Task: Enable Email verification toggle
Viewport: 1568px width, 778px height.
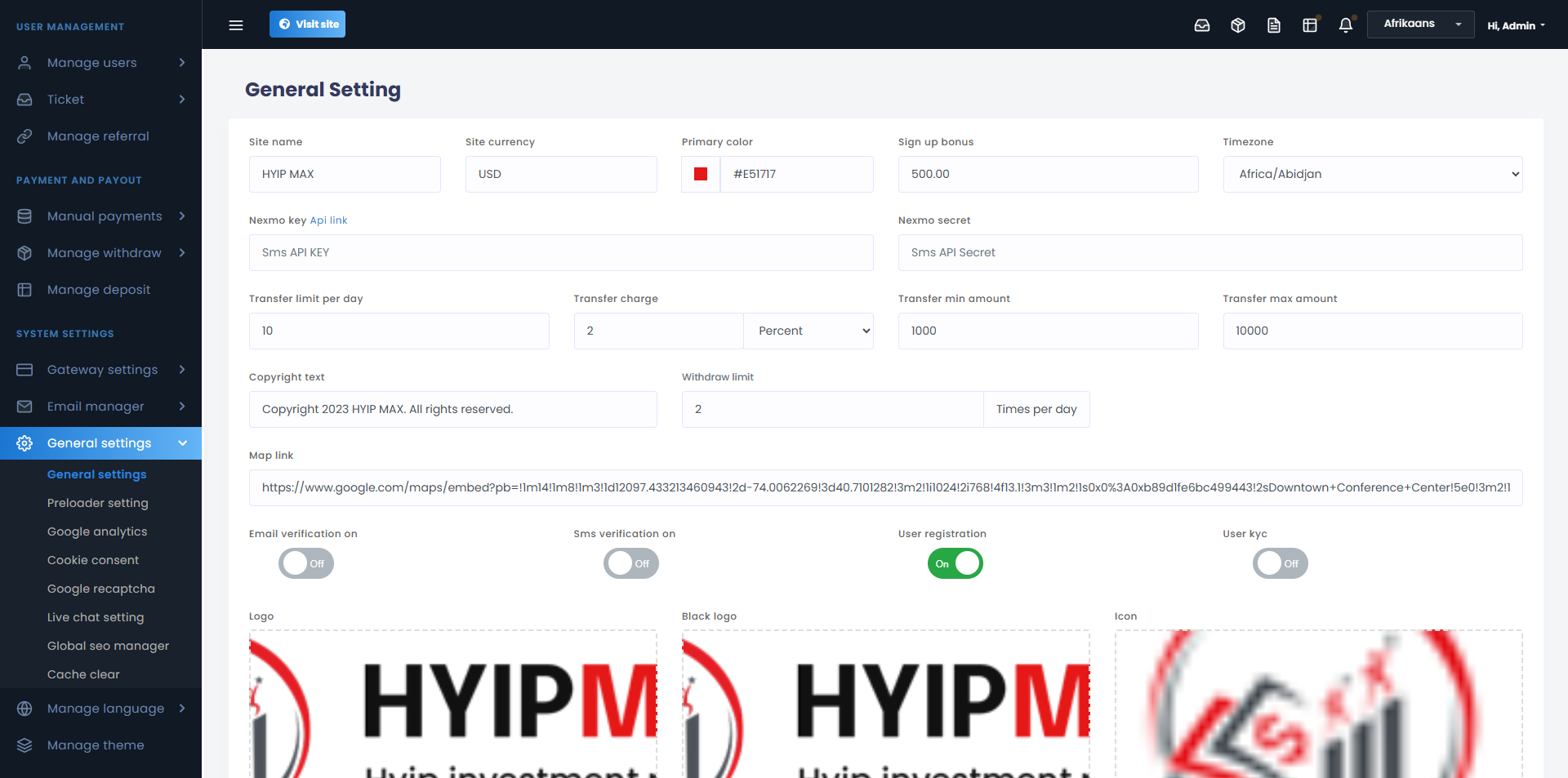Action: tap(306, 563)
